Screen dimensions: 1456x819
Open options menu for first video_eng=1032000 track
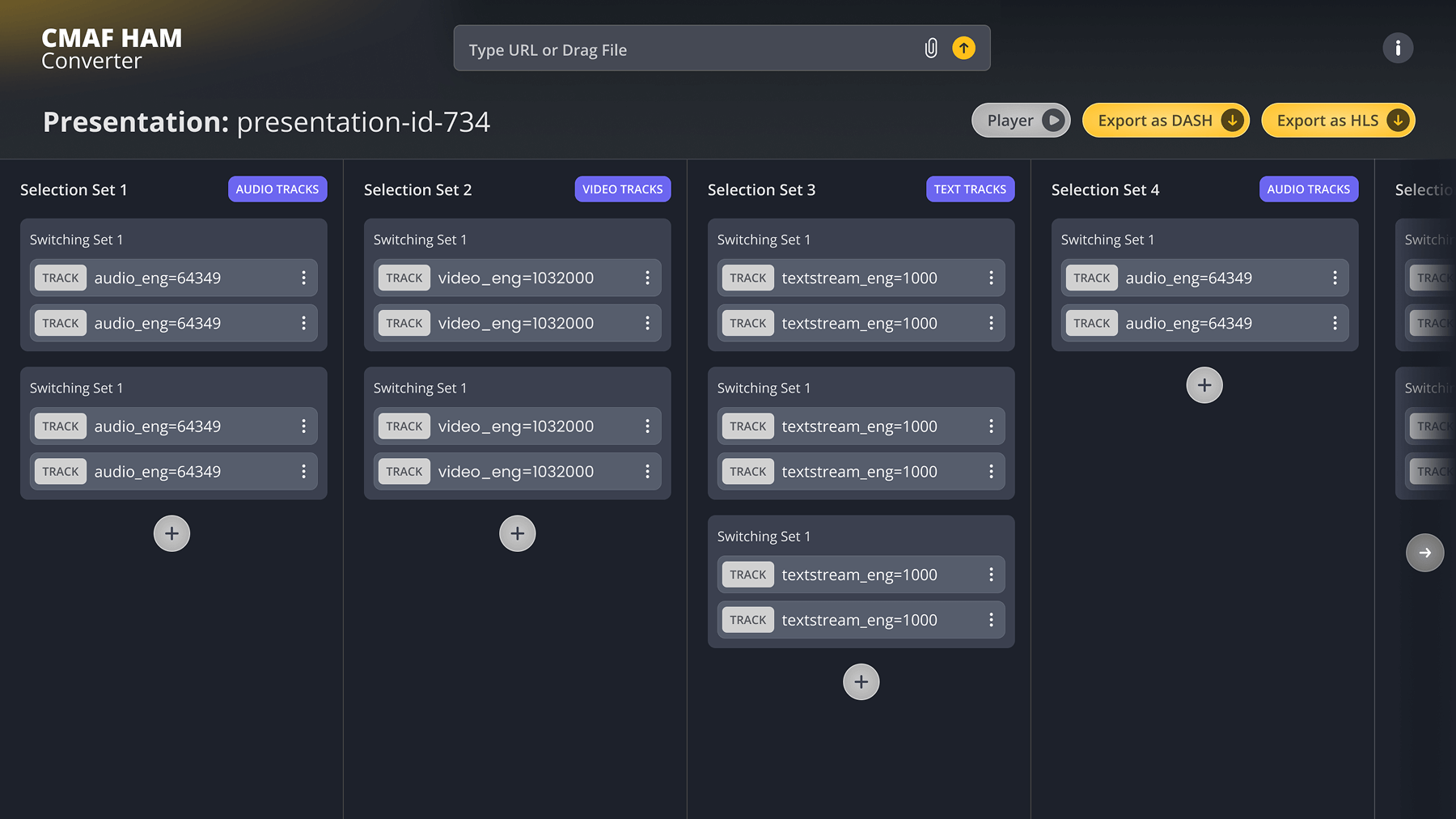tap(647, 278)
